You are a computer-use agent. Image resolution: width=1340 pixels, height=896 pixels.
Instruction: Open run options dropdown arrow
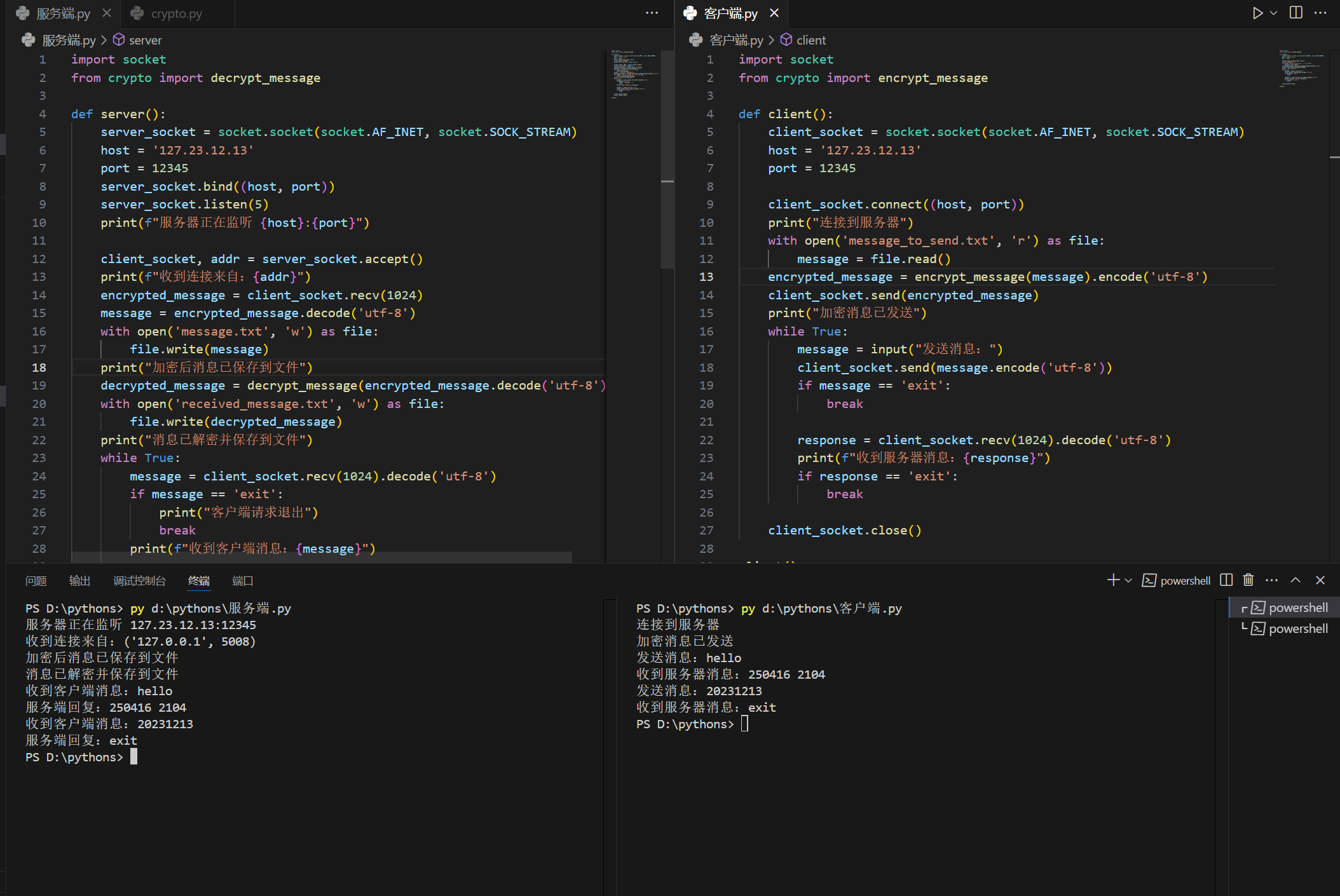[1274, 13]
